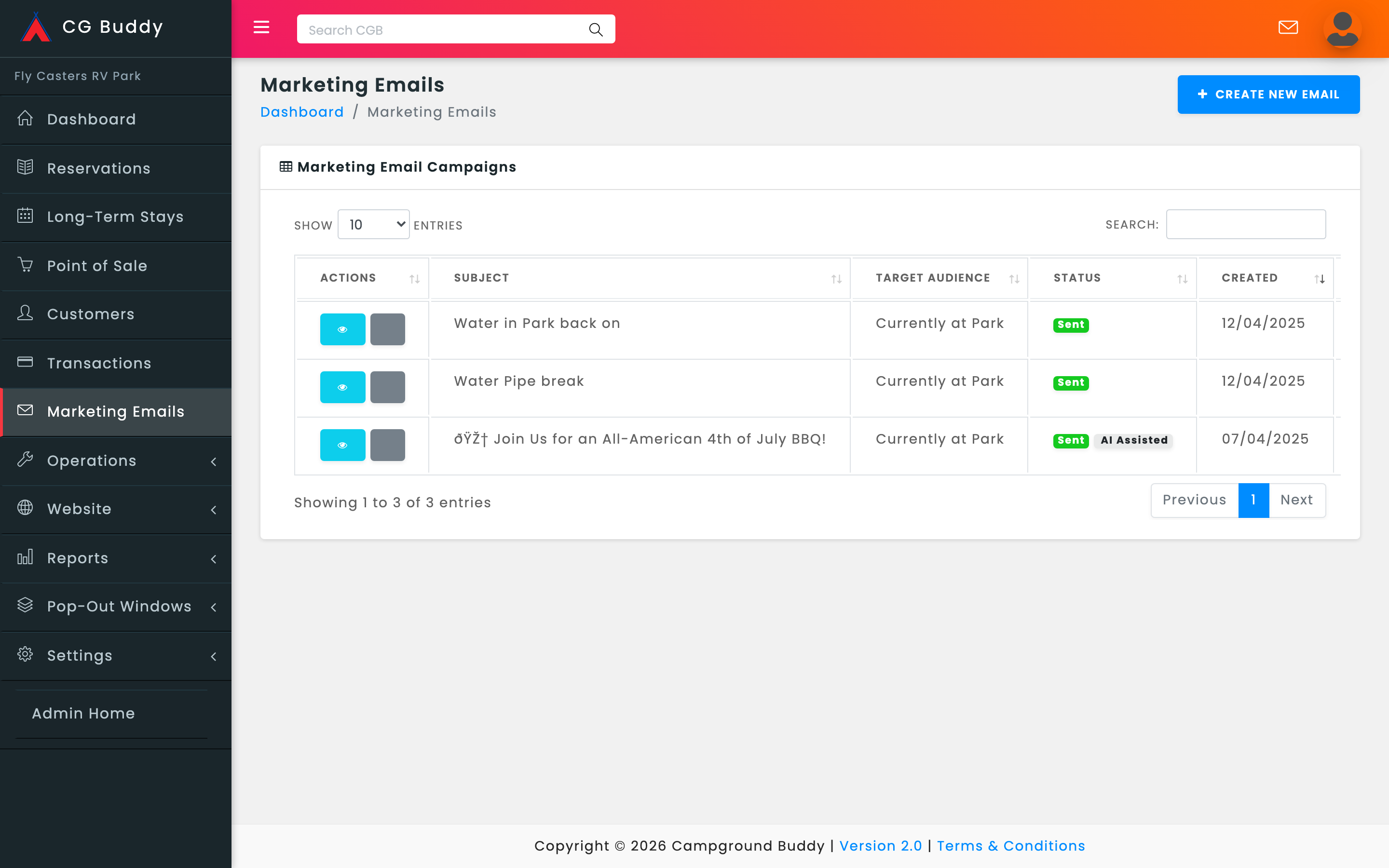Click the hamburger menu icon

click(261, 27)
